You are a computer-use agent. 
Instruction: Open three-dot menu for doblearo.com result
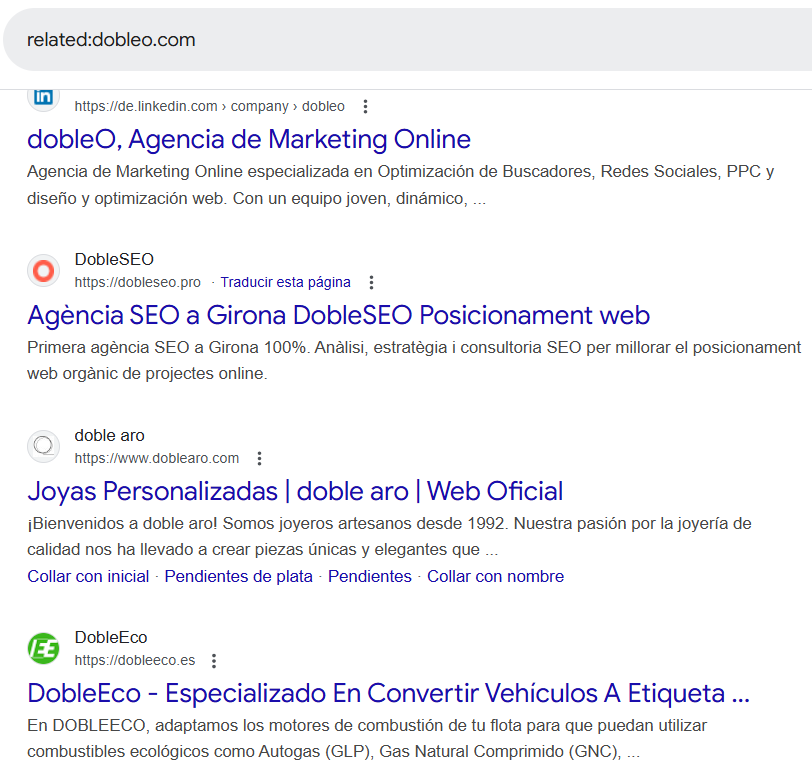click(x=259, y=459)
